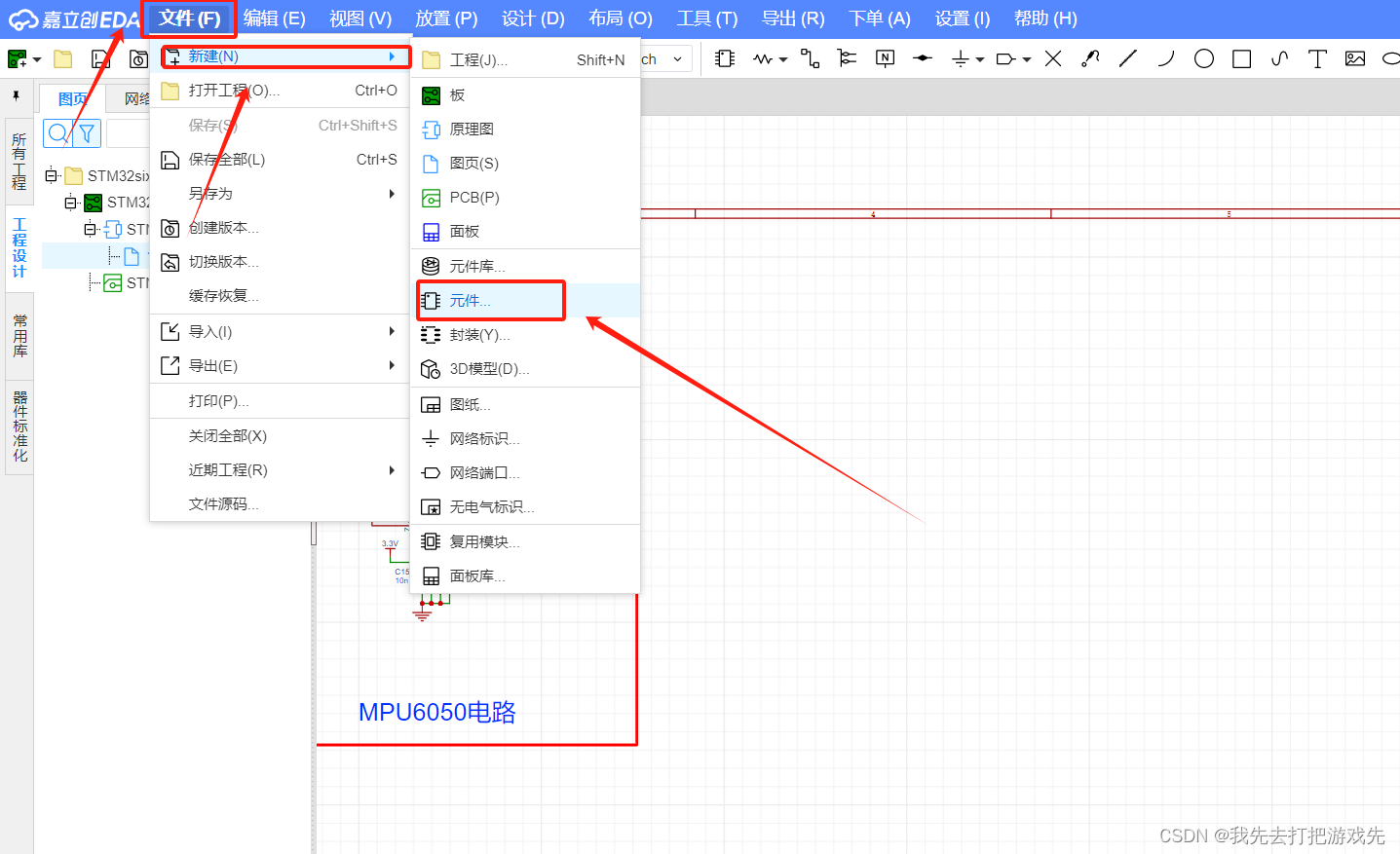Select the line drawing tool icon
This screenshot has height=854, width=1400.
[1128, 58]
